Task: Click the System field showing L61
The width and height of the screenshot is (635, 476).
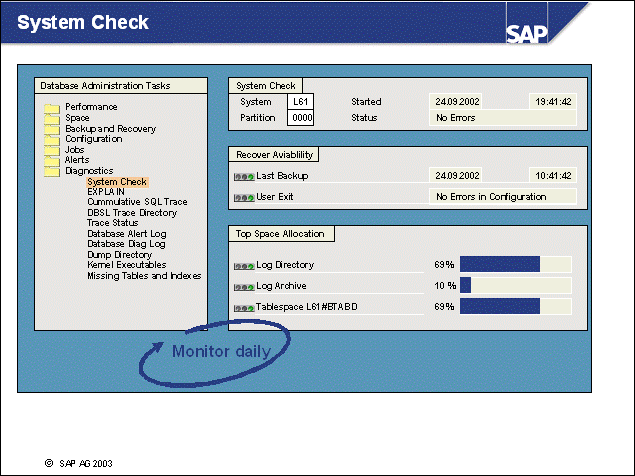Action: (300, 102)
